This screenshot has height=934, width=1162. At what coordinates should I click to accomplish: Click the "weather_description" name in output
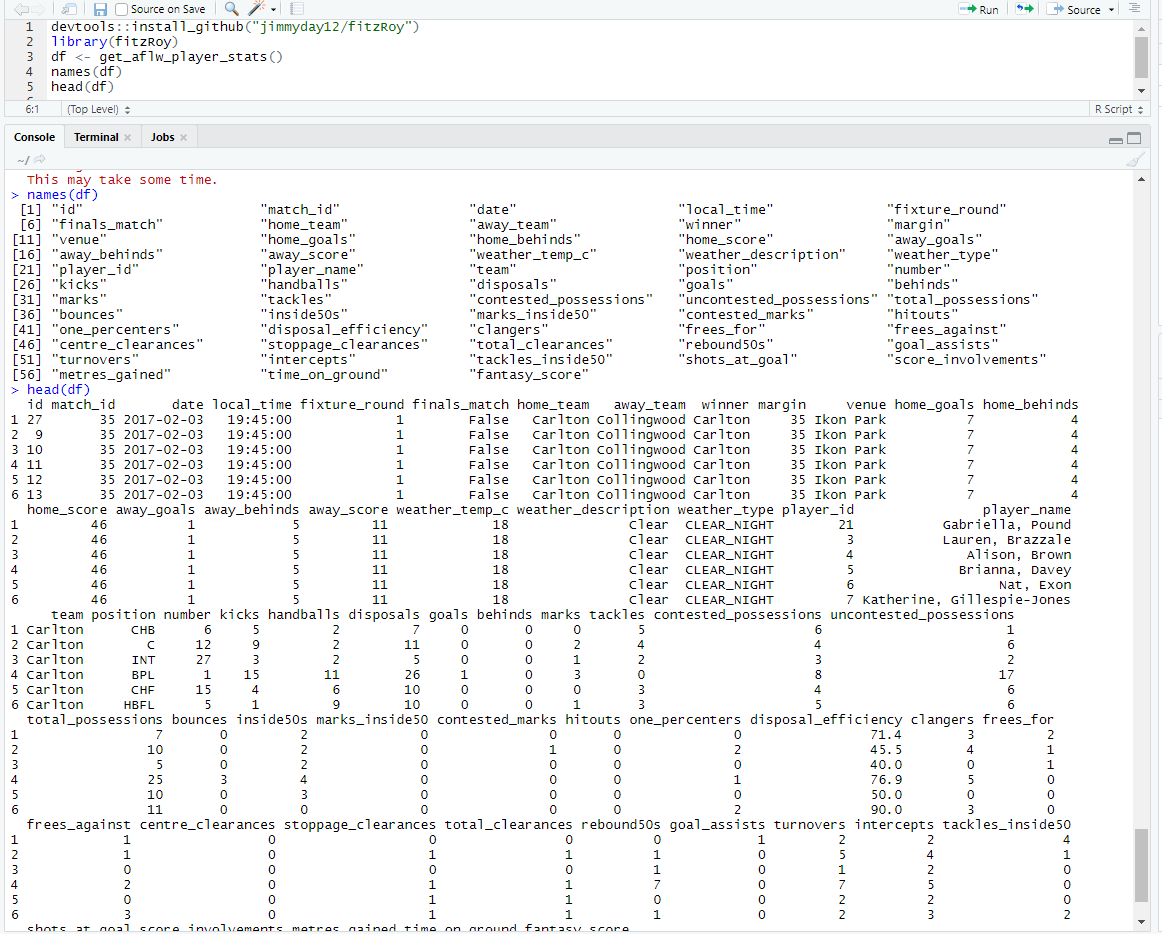click(x=762, y=255)
